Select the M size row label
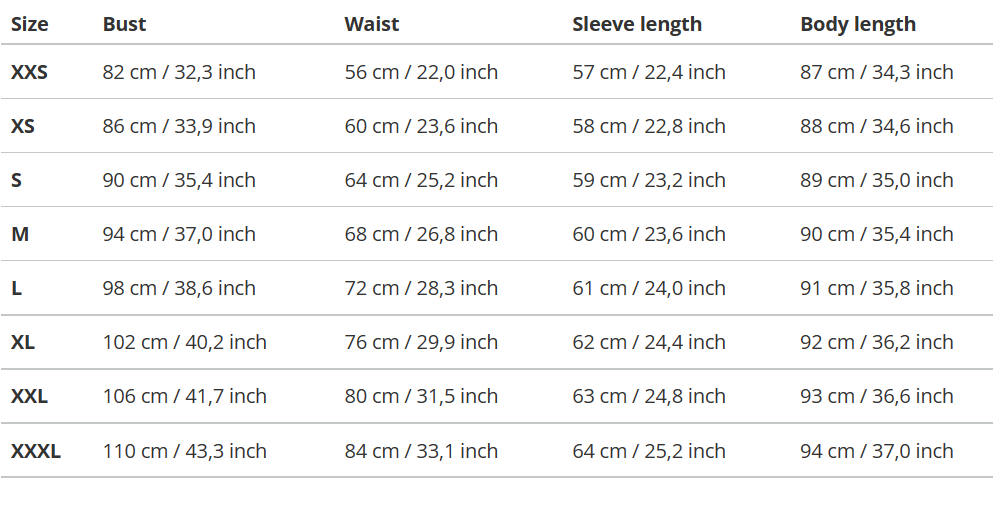The image size is (993, 510). pos(20,234)
